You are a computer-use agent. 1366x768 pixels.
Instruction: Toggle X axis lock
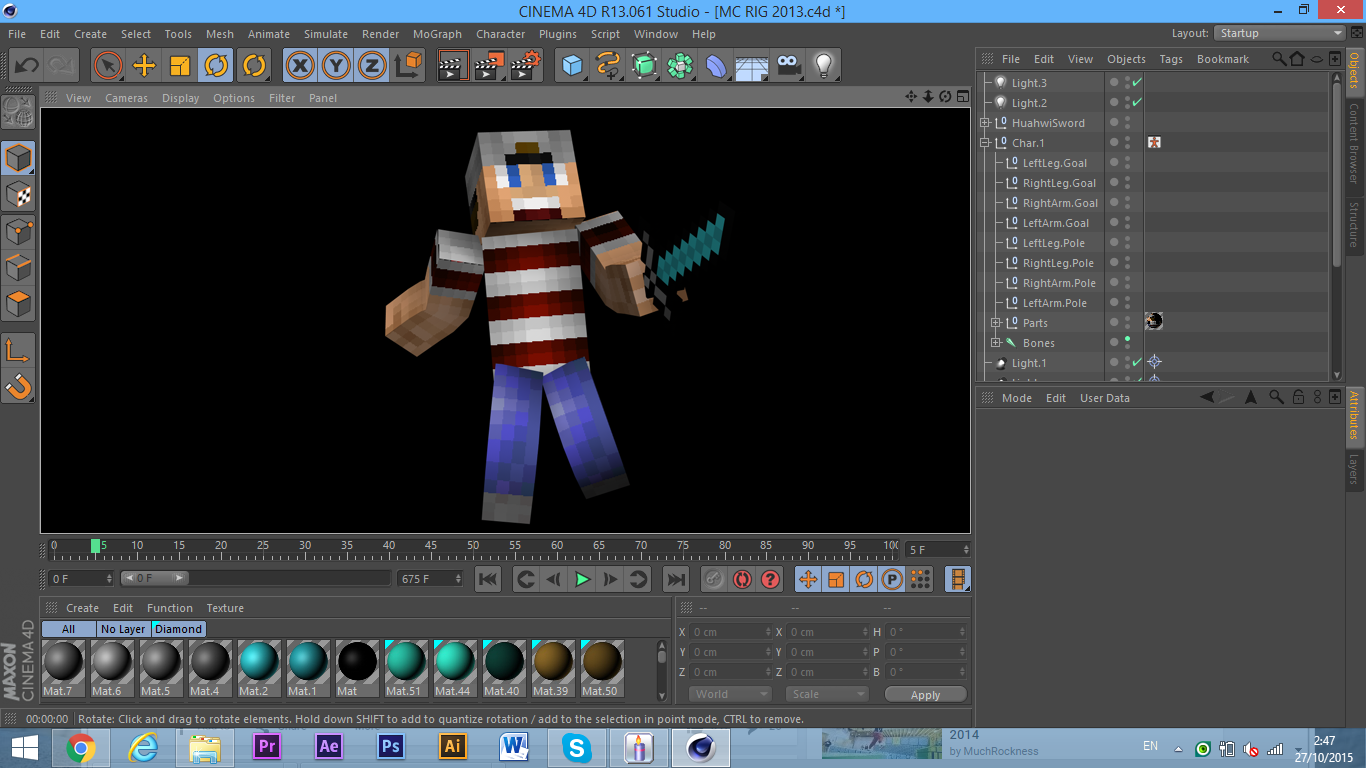(299, 66)
